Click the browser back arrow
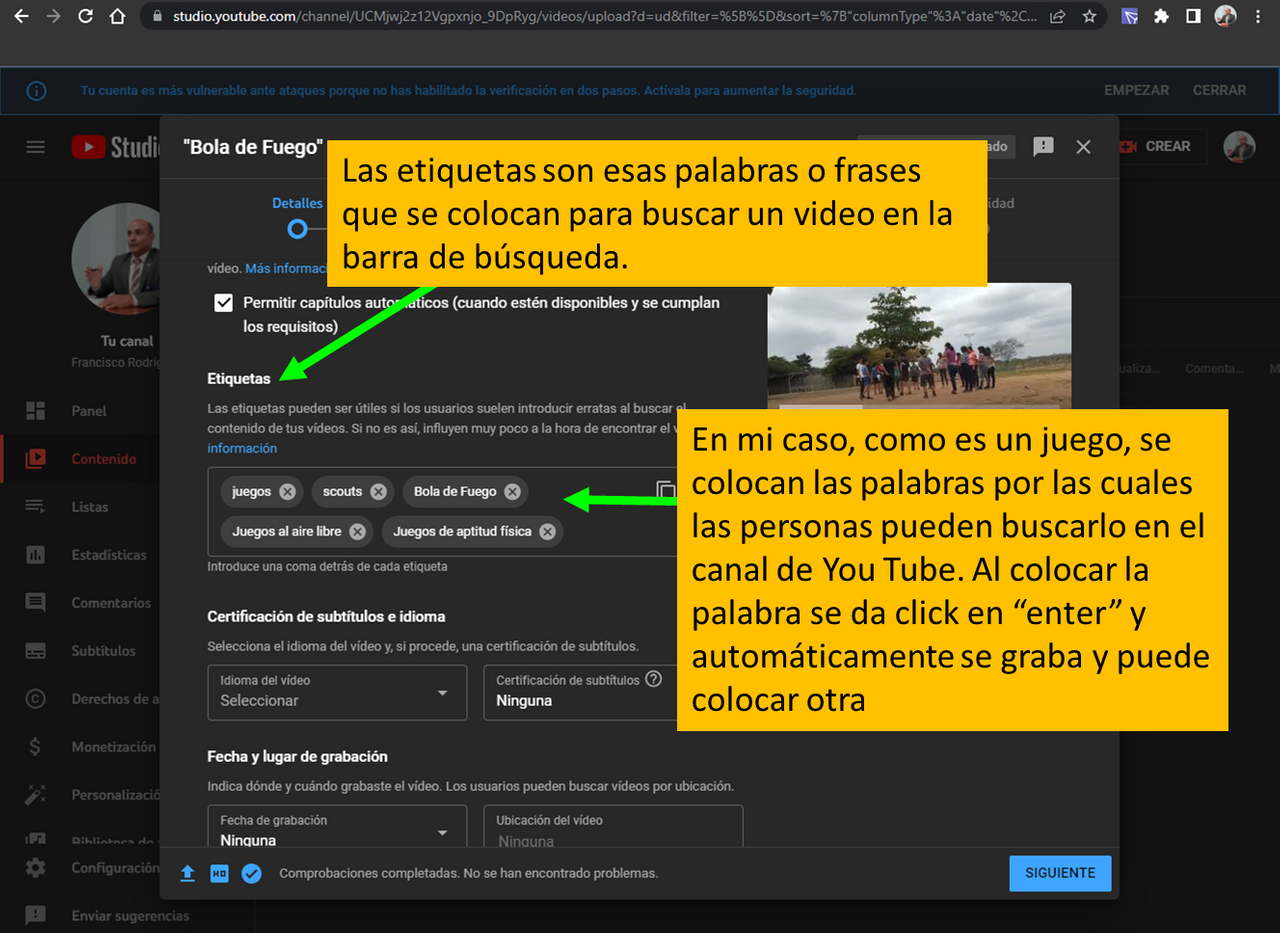The height and width of the screenshot is (933, 1280). pos(22,16)
